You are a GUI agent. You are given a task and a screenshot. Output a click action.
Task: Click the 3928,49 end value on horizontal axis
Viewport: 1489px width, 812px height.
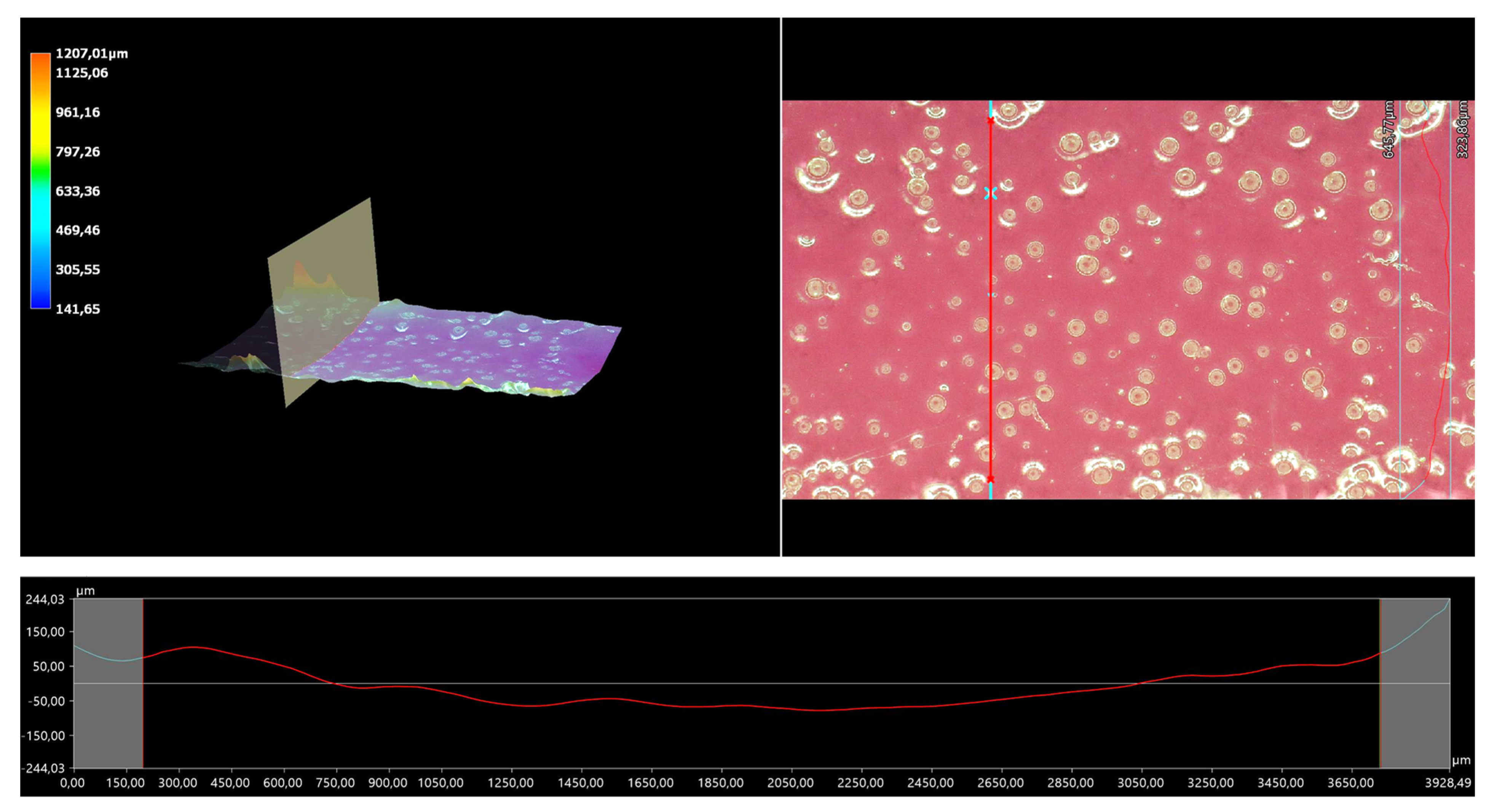(1448, 783)
